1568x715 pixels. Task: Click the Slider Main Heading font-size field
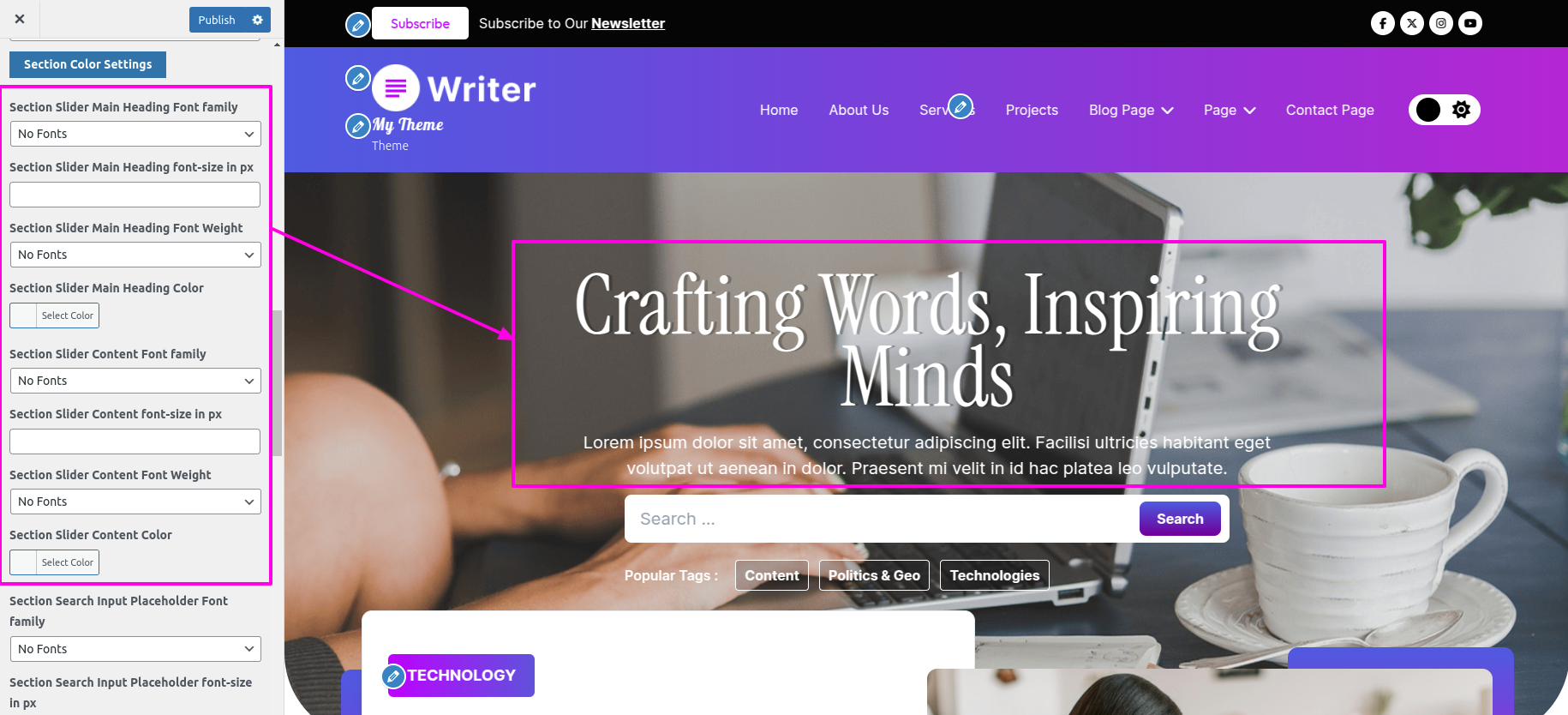click(x=135, y=195)
